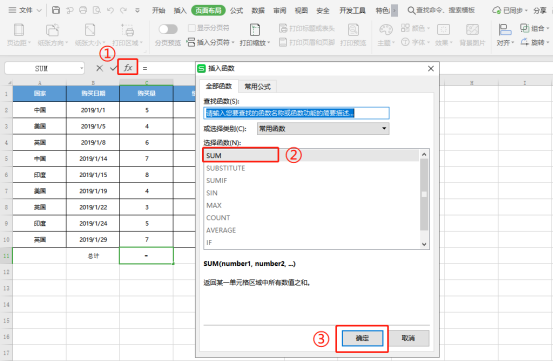Click the 取消 button

tap(408, 338)
